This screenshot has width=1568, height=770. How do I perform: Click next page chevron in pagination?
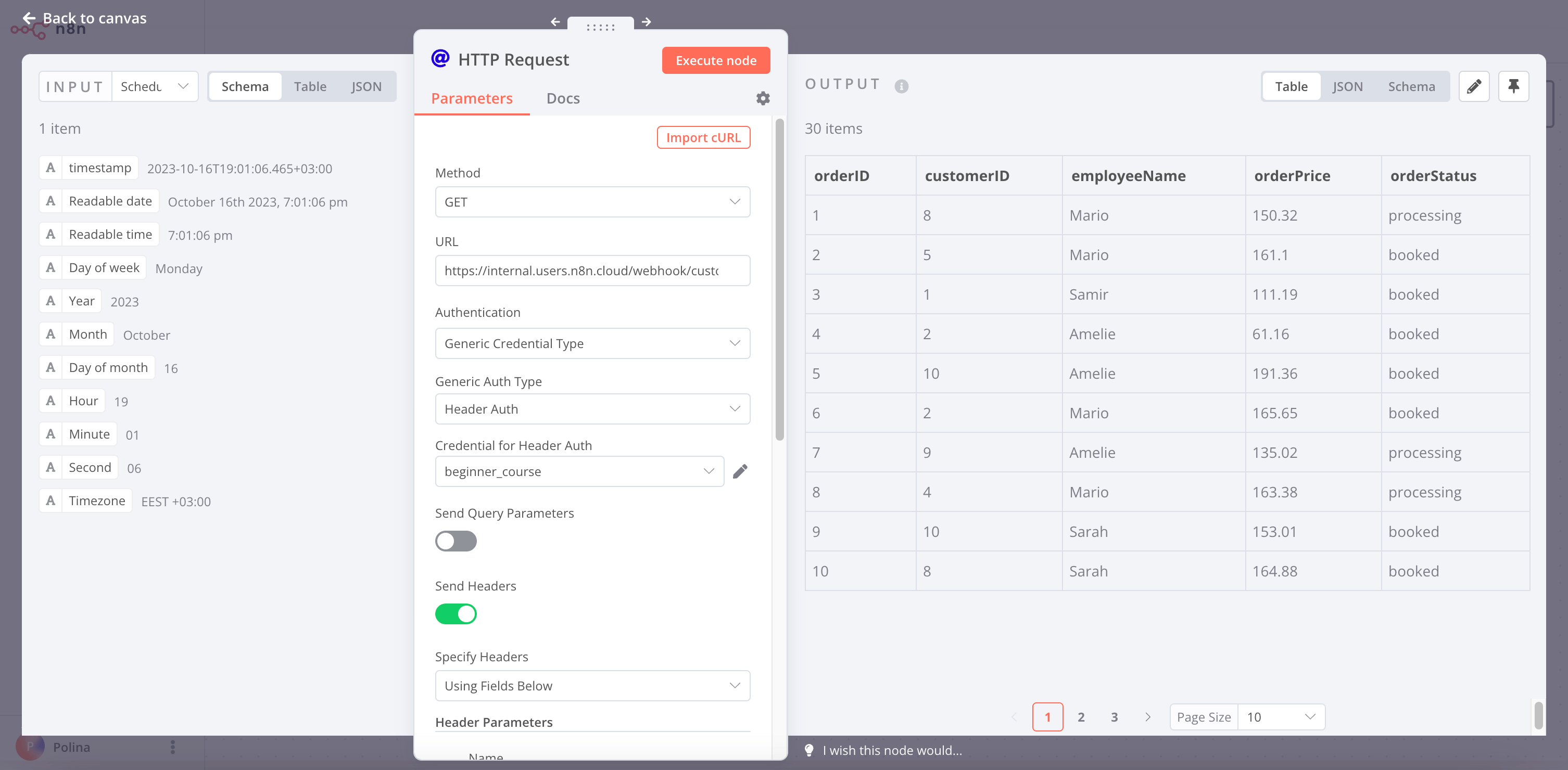1147,716
